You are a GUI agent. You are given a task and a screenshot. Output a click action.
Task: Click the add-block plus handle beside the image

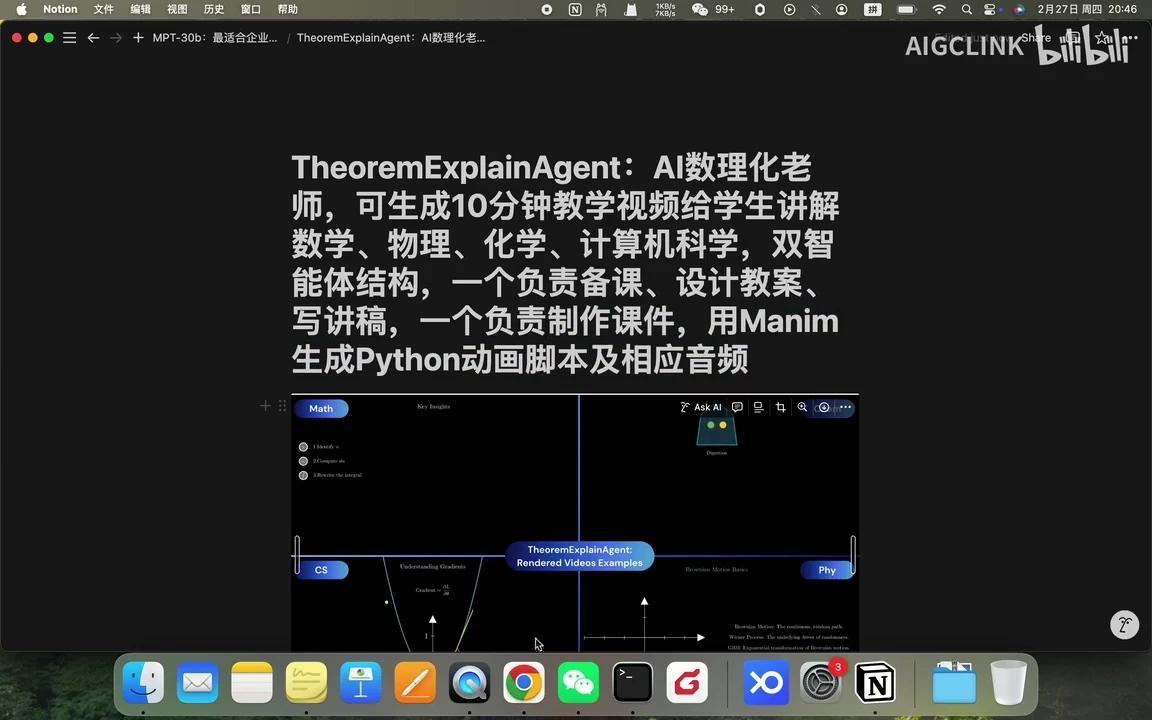point(265,405)
